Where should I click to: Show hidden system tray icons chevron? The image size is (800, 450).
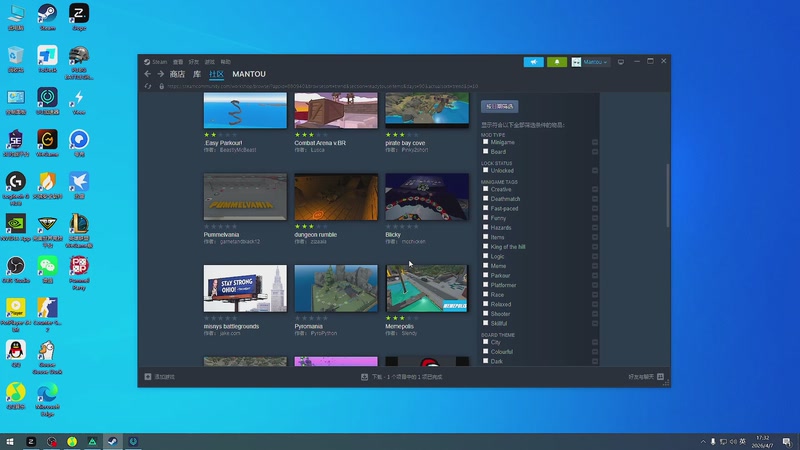[x=703, y=441]
